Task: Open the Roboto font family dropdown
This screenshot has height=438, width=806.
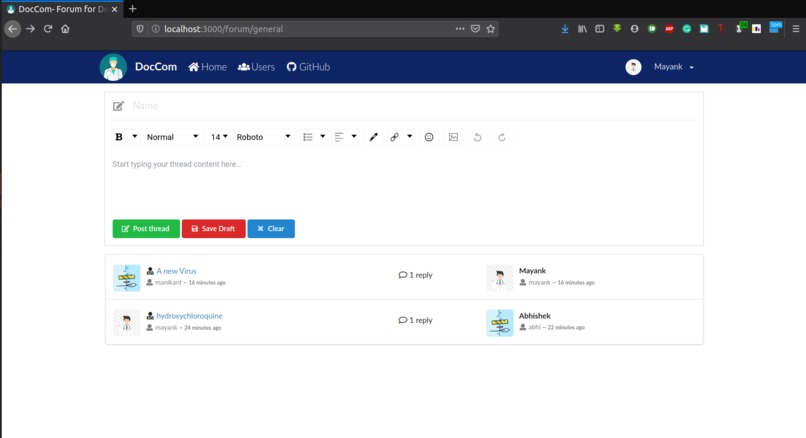Action: pyautogui.click(x=263, y=137)
